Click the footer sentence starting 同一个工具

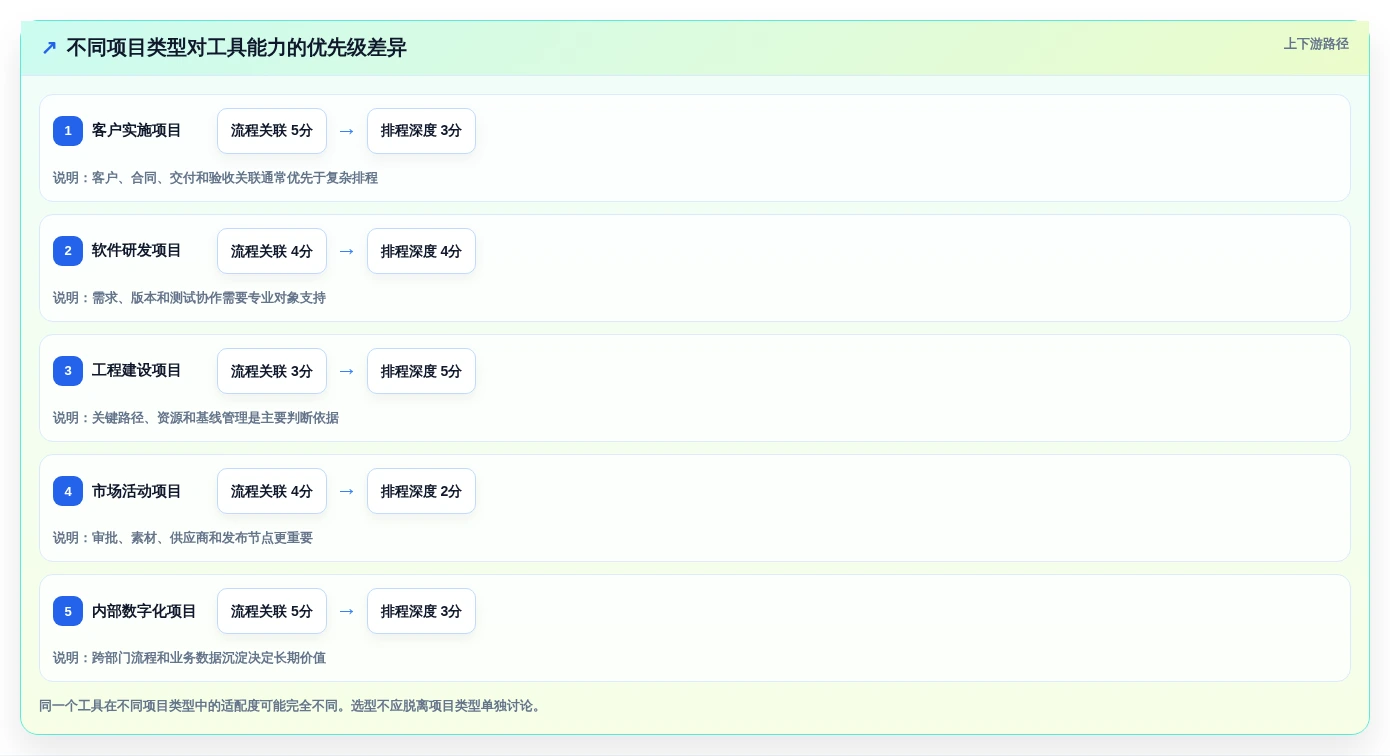292,706
